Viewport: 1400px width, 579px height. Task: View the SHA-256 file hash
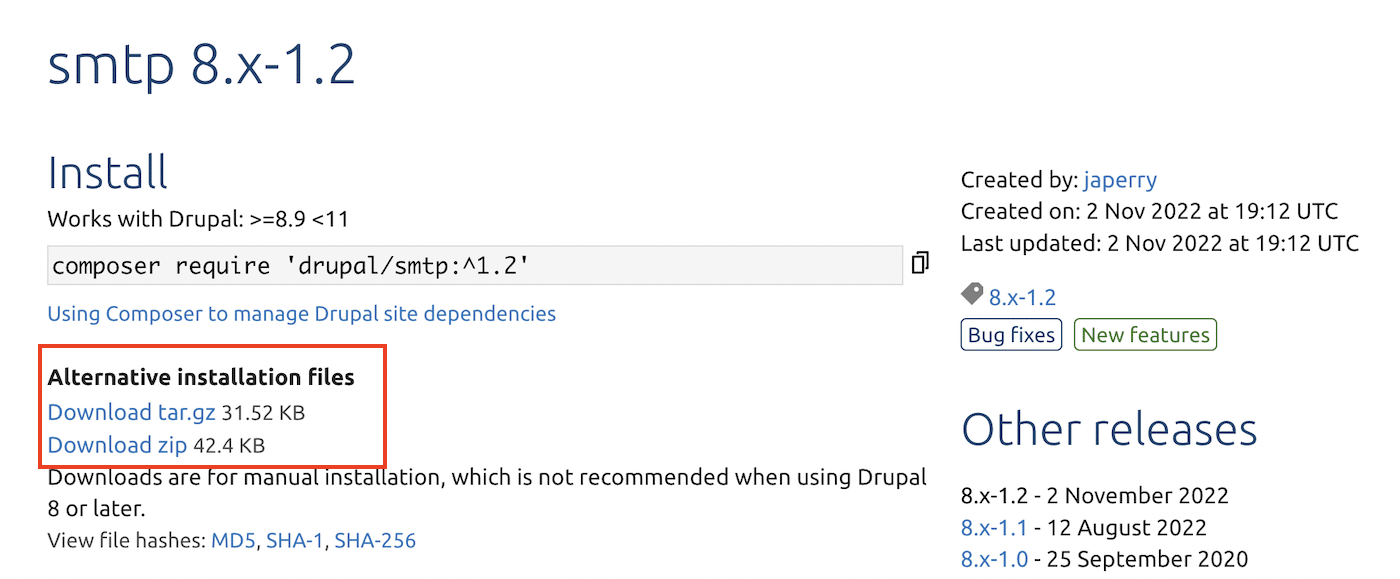coord(375,540)
